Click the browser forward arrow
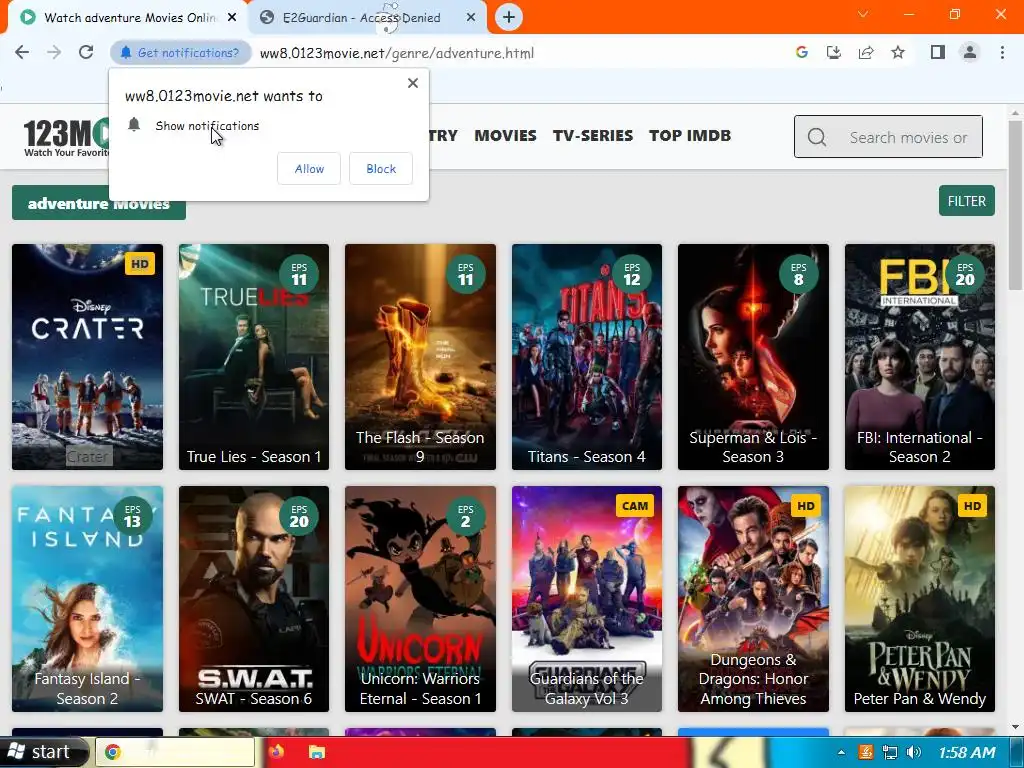1024x768 pixels. pyautogui.click(x=54, y=52)
